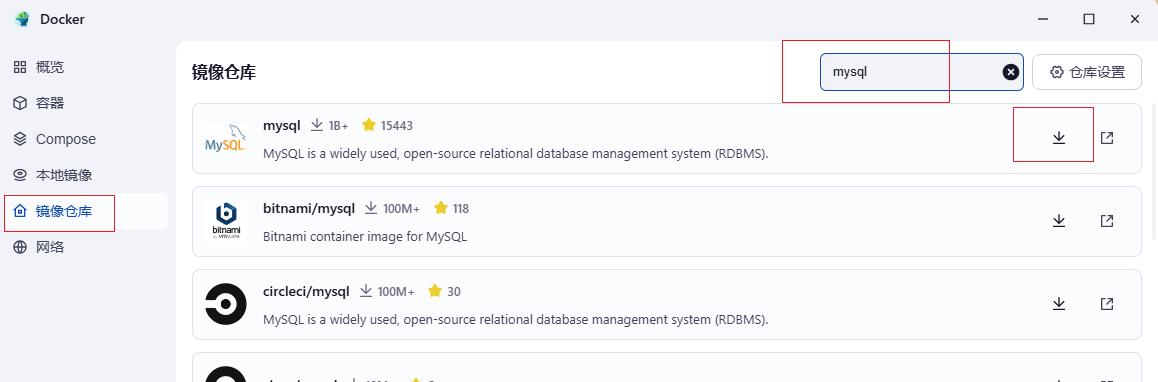This screenshot has height=382, width=1158.
Task: Click bitnami's 118 star rating
Action: pos(460,208)
